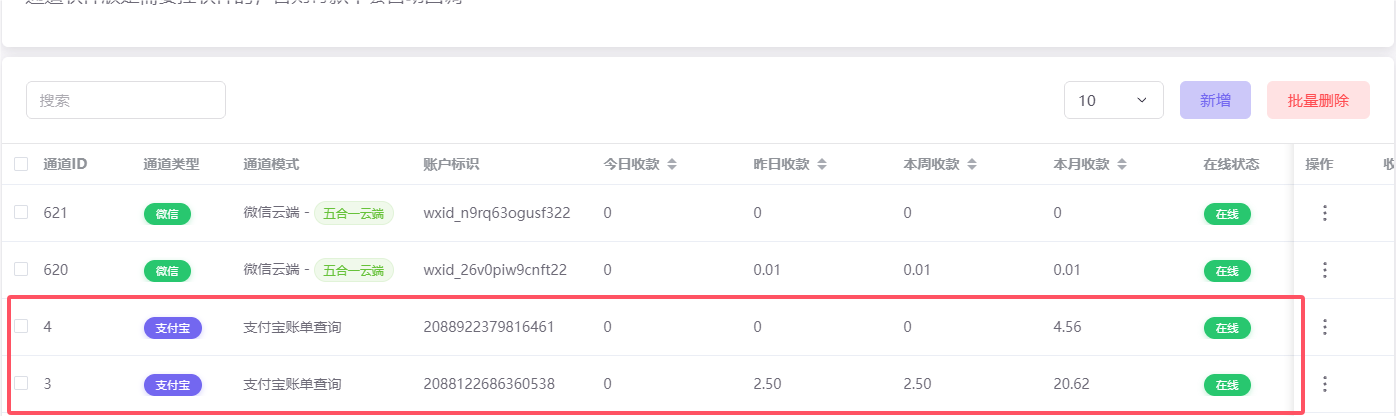Viewport: 1396px width, 416px height.
Task: Click the 在线 status badge for channel 4
Action: (1227, 328)
